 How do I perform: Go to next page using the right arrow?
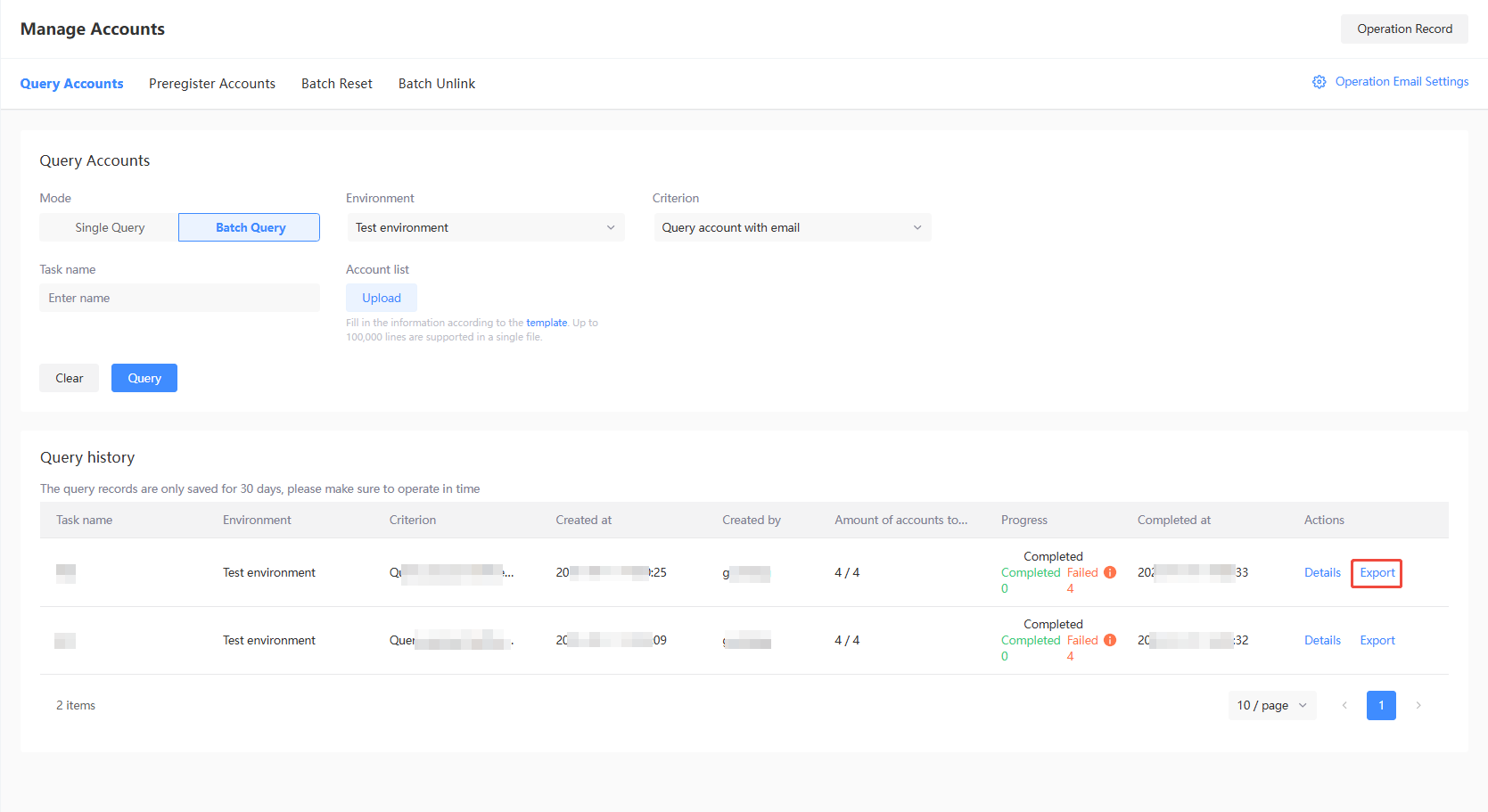click(1418, 705)
